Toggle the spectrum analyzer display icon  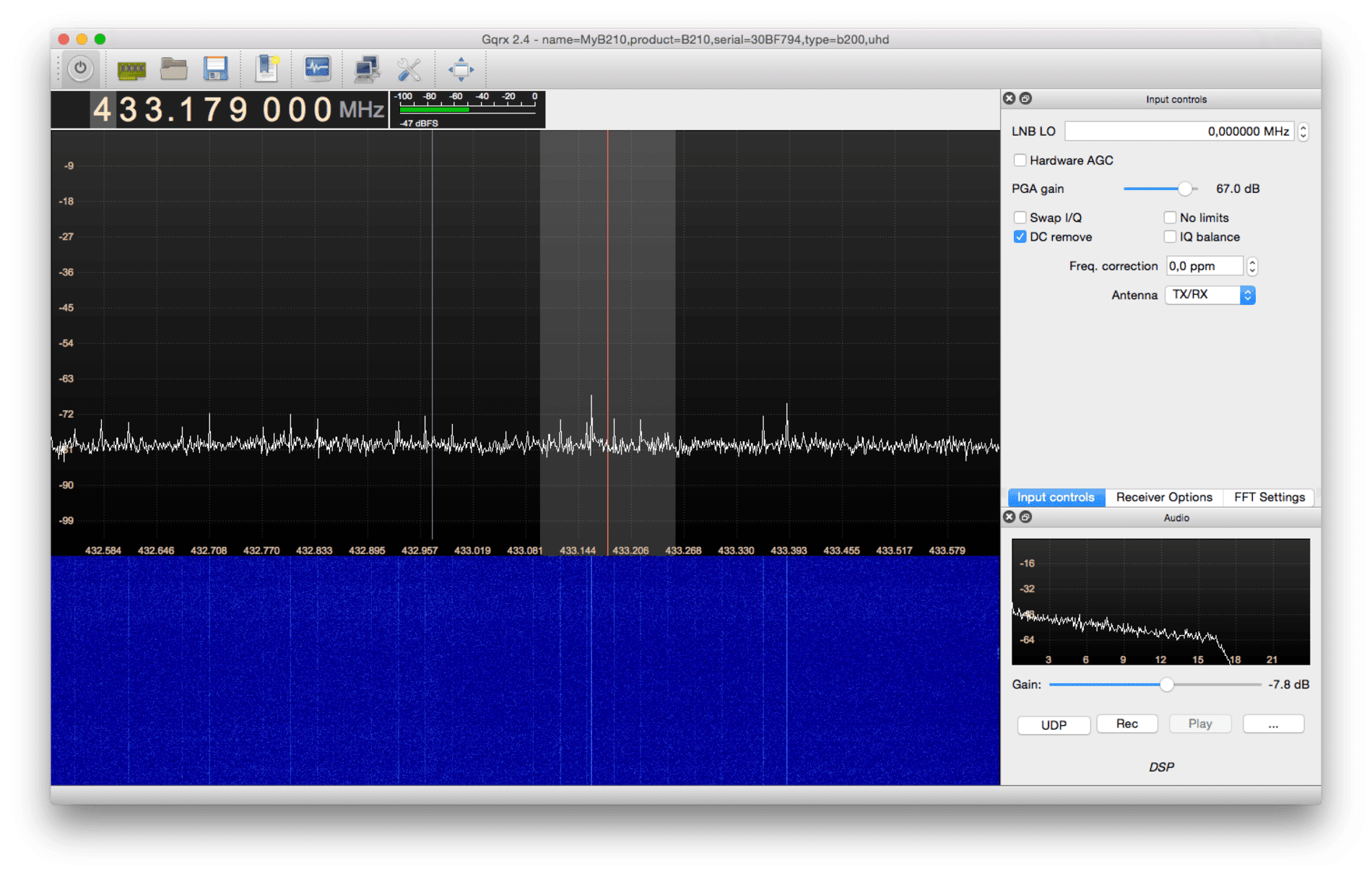pyautogui.click(x=316, y=69)
